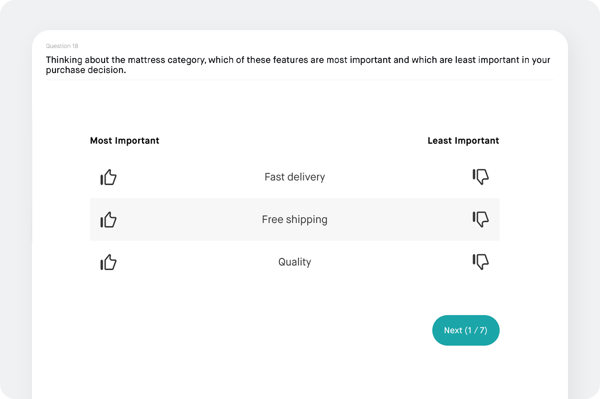Screen dimensions: 600x399
Task: Mark Fast delivery as least important thumbs-down
Action: pyautogui.click(x=481, y=177)
